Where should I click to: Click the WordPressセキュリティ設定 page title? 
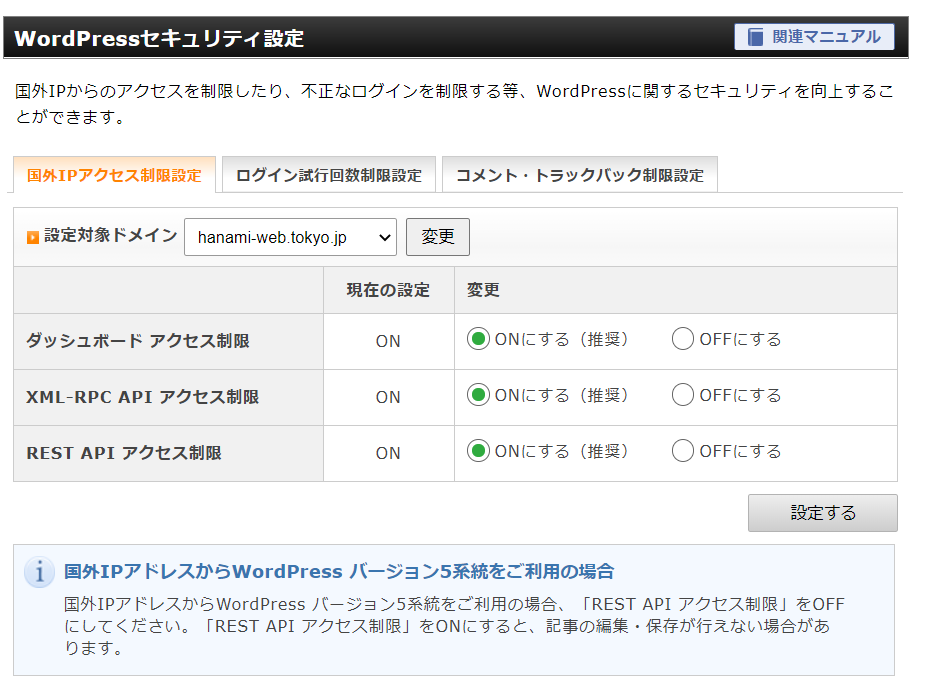coord(159,39)
